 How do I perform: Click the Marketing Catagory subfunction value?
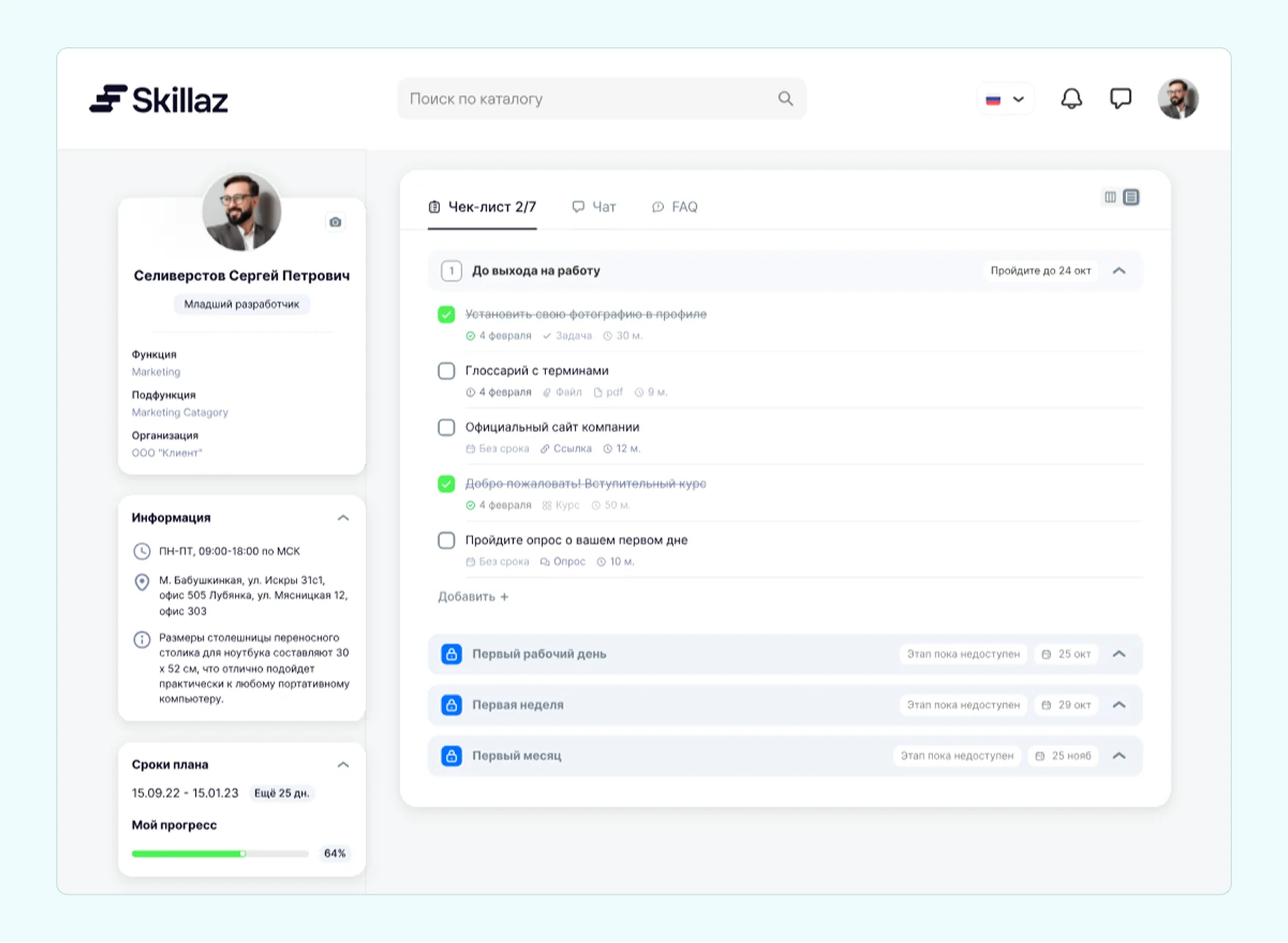point(180,412)
